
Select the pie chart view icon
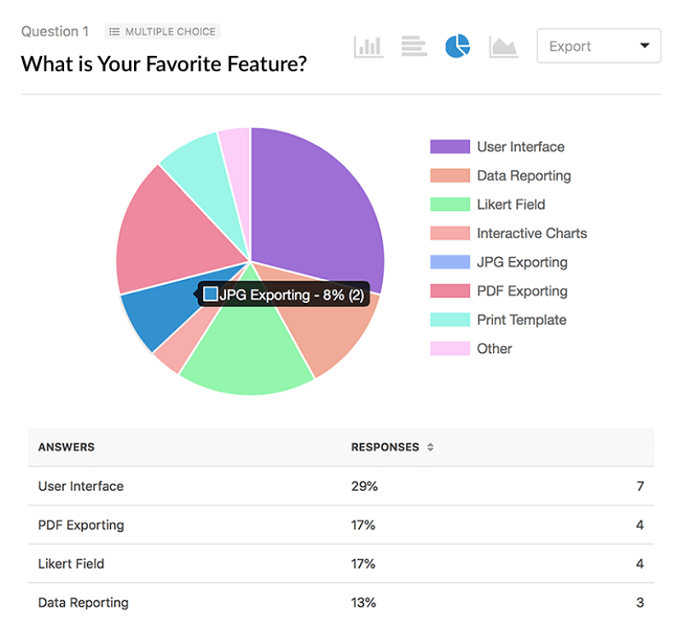[458, 46]
